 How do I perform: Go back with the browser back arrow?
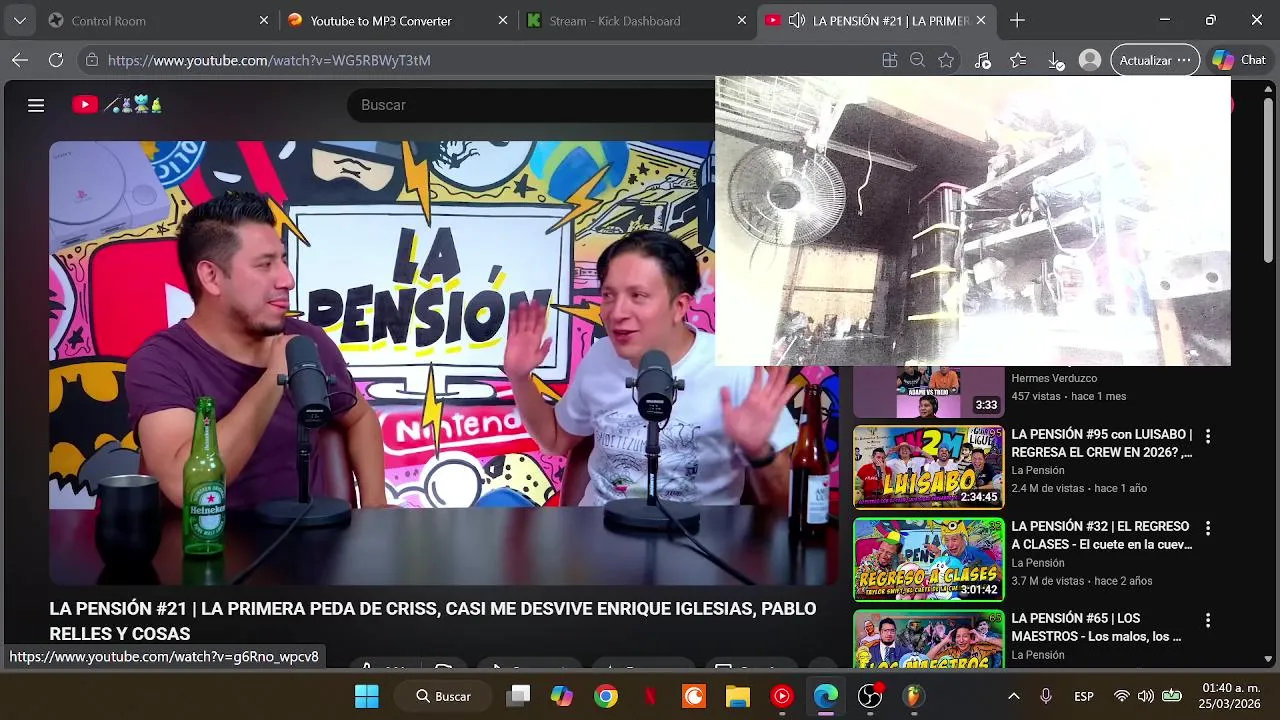[x=20, y=60]
